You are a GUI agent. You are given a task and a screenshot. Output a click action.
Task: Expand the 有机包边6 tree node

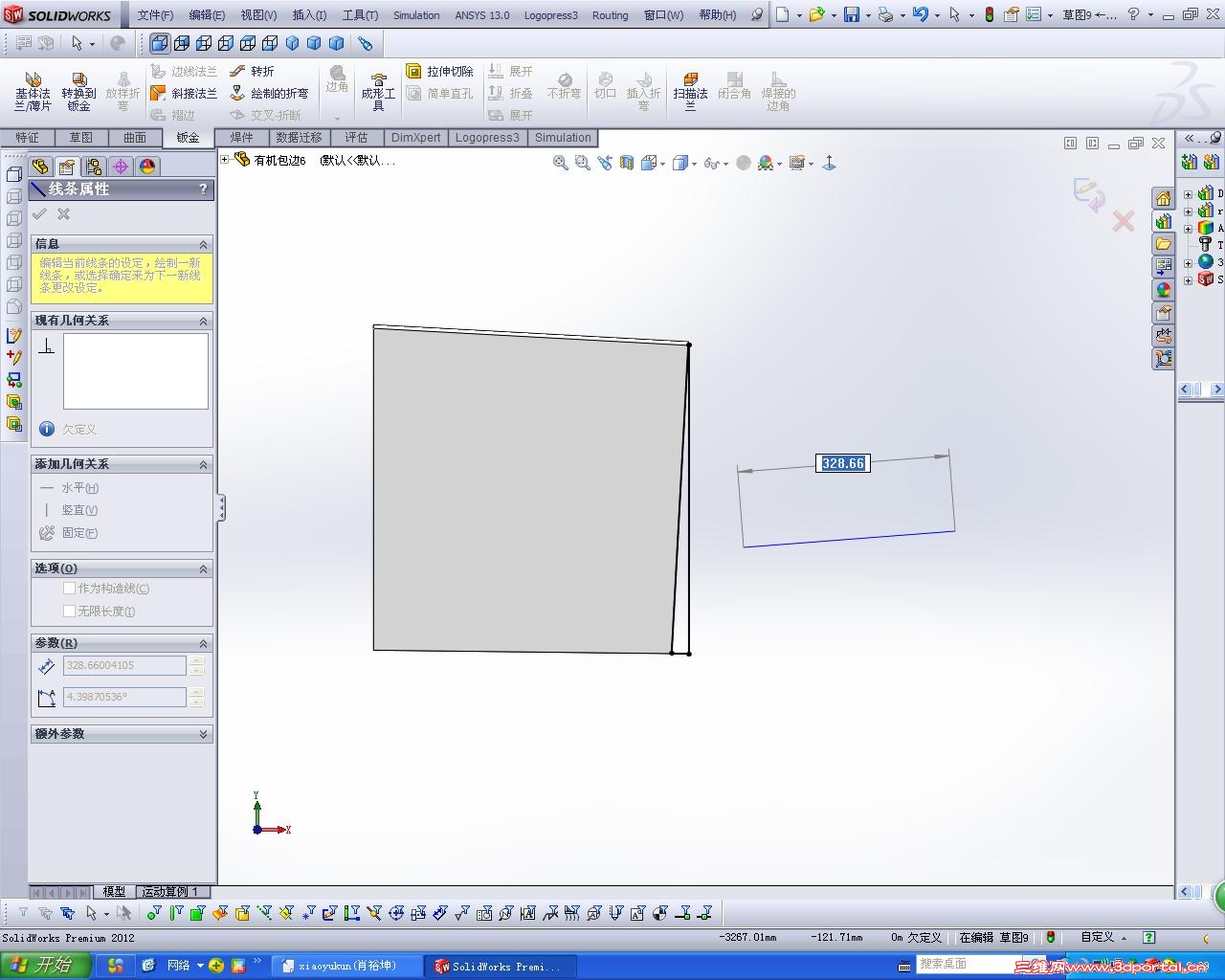pyautogui.click(x=225, y=160)
